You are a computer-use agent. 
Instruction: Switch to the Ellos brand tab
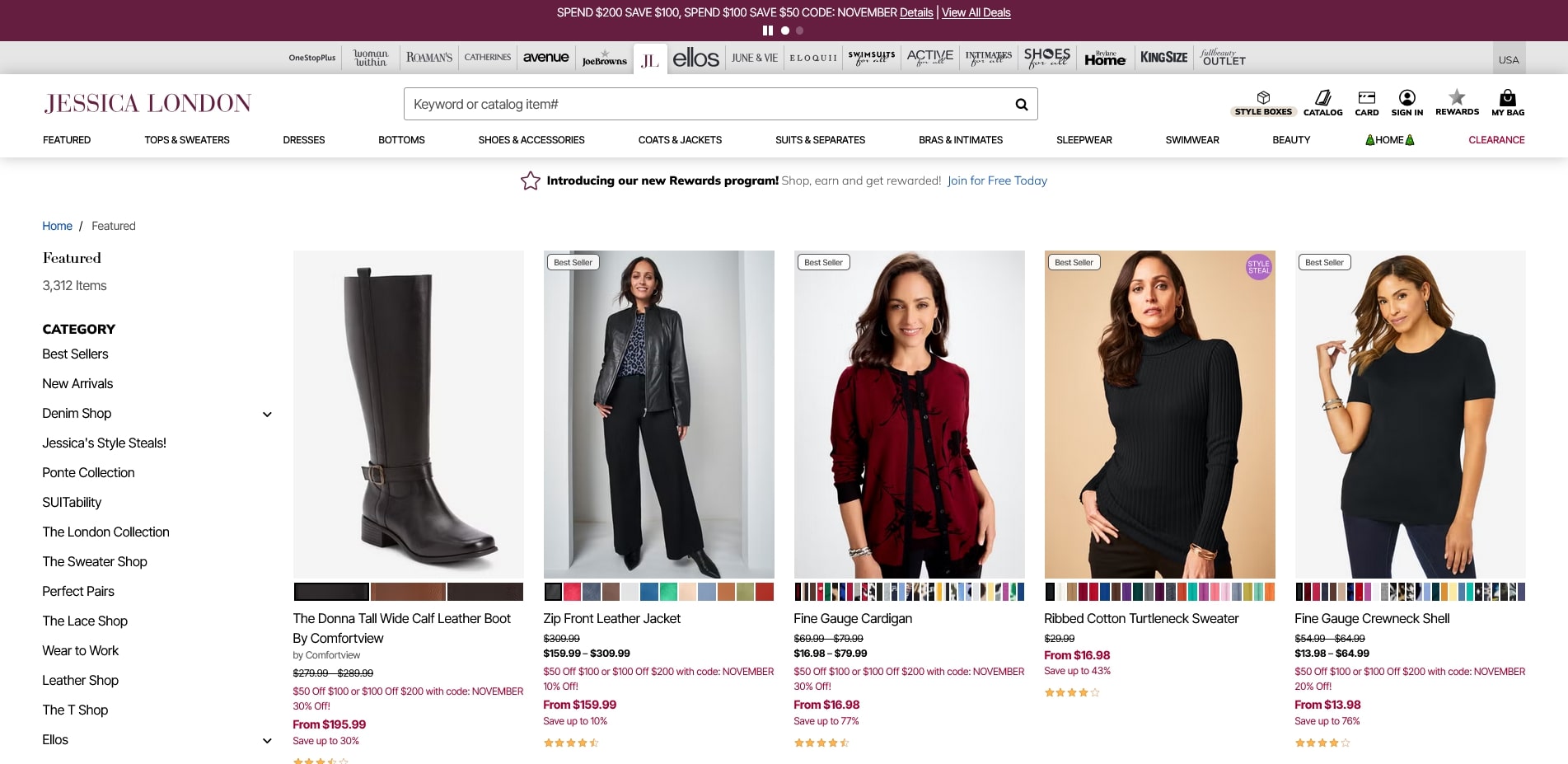[x=695, y=58]
